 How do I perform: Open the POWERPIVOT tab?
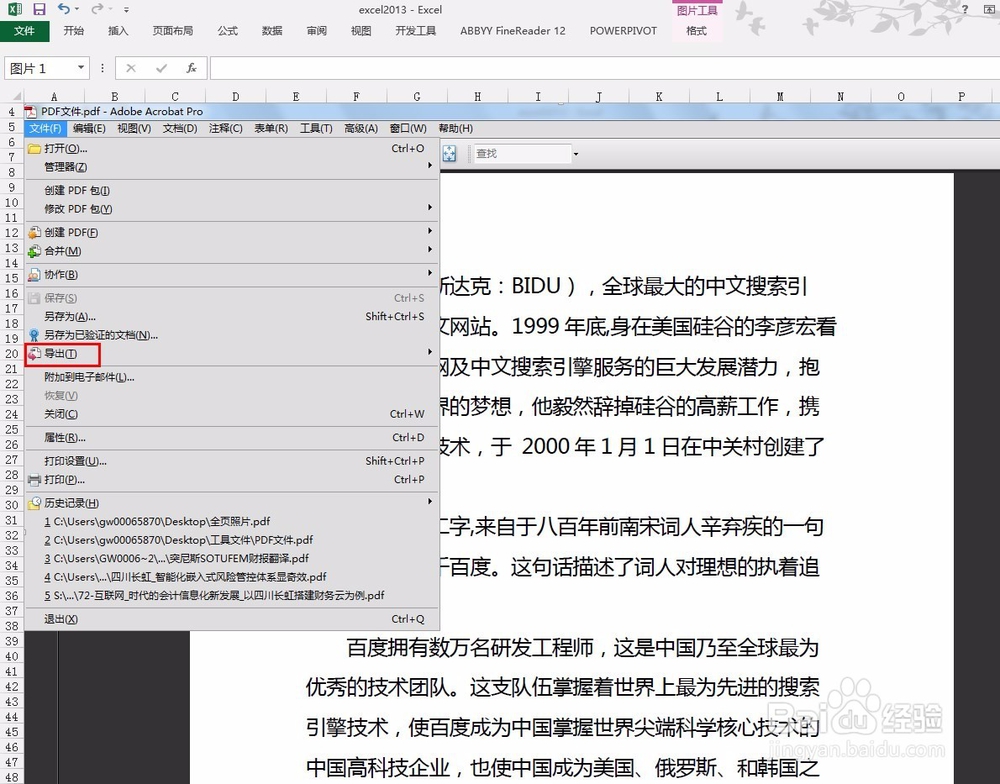tap(623, 31)
